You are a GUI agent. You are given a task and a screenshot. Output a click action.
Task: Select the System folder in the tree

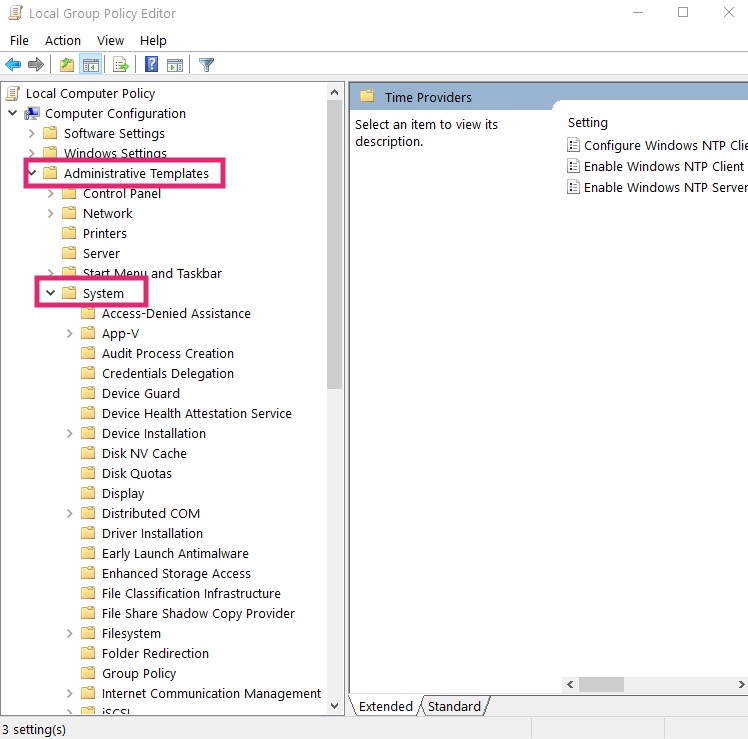click(103, 293)
